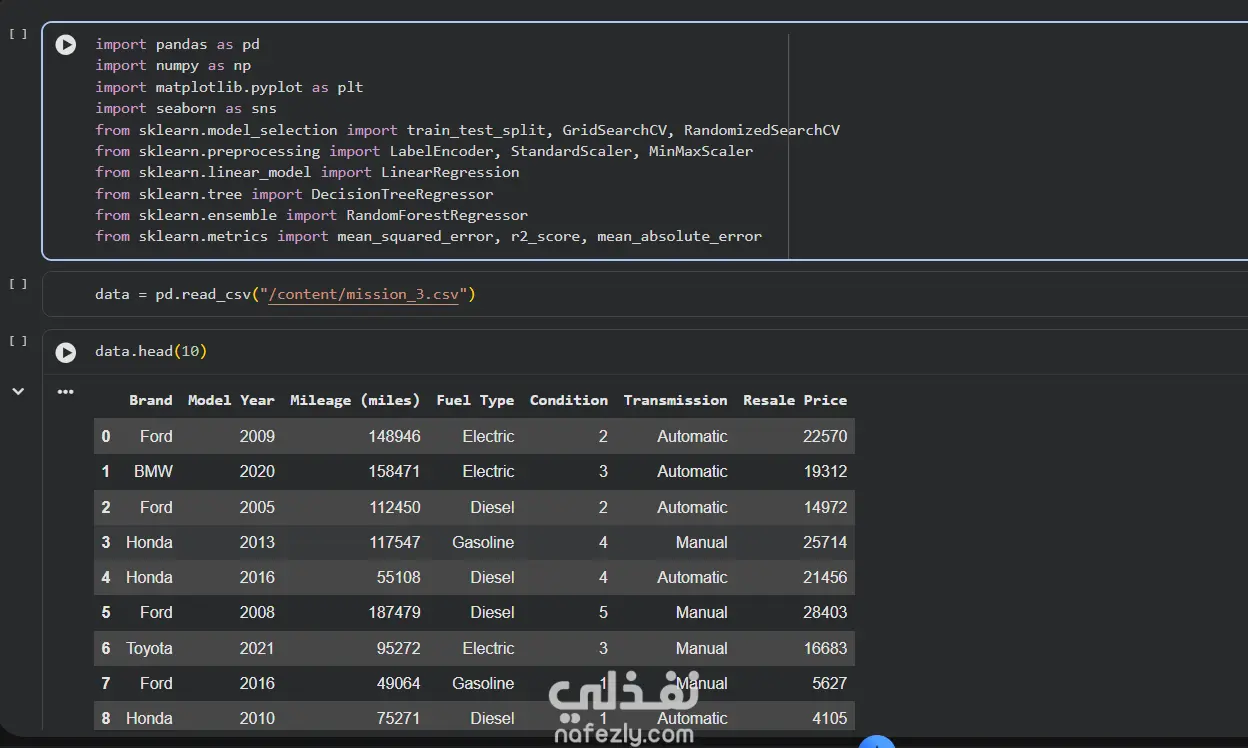The image size is (1248, 748).
Task: Select mileage value 187479
Action: [395, 612]
